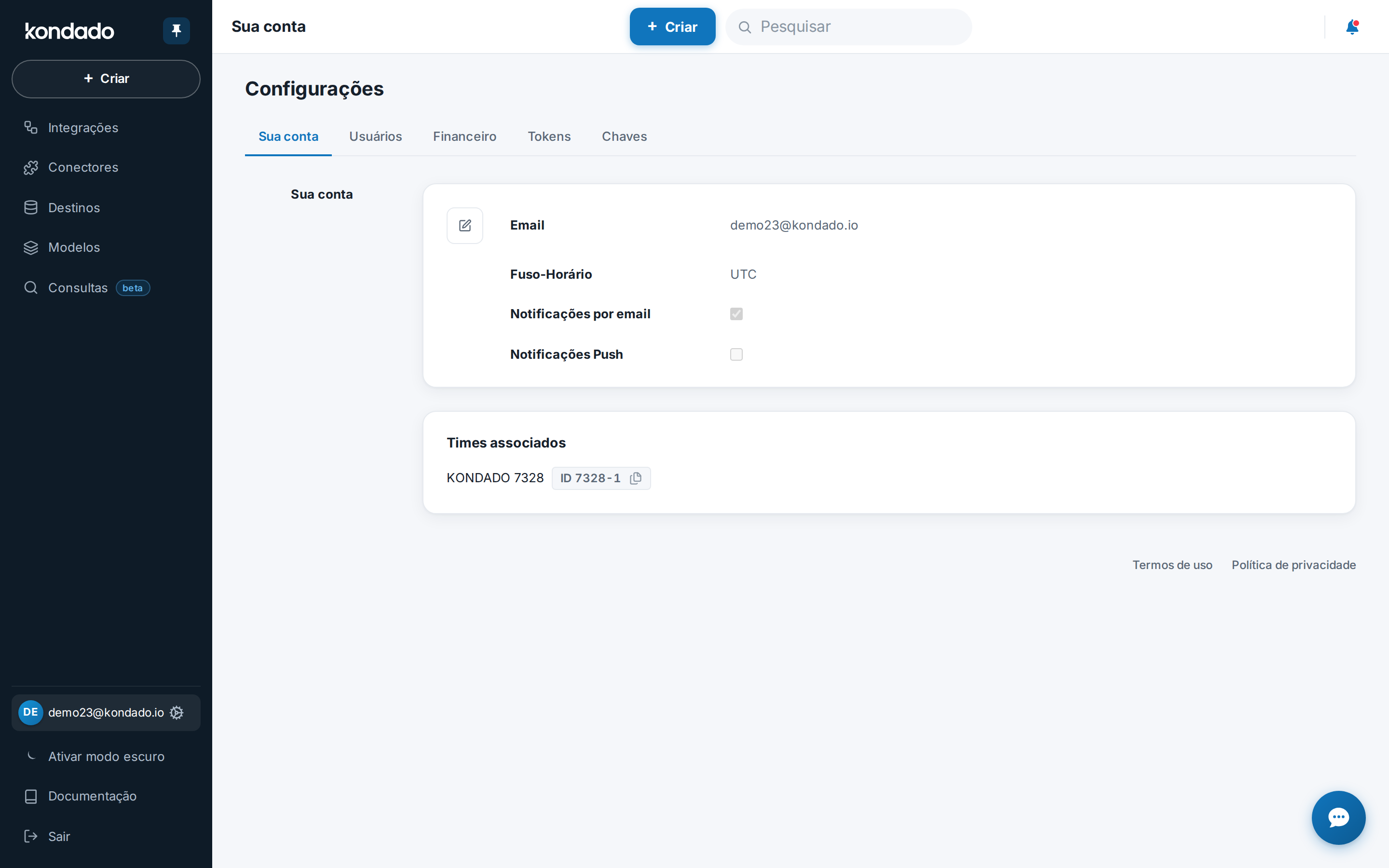Open the notifications bell
1389x868 pixels.
pos(1352,27)
